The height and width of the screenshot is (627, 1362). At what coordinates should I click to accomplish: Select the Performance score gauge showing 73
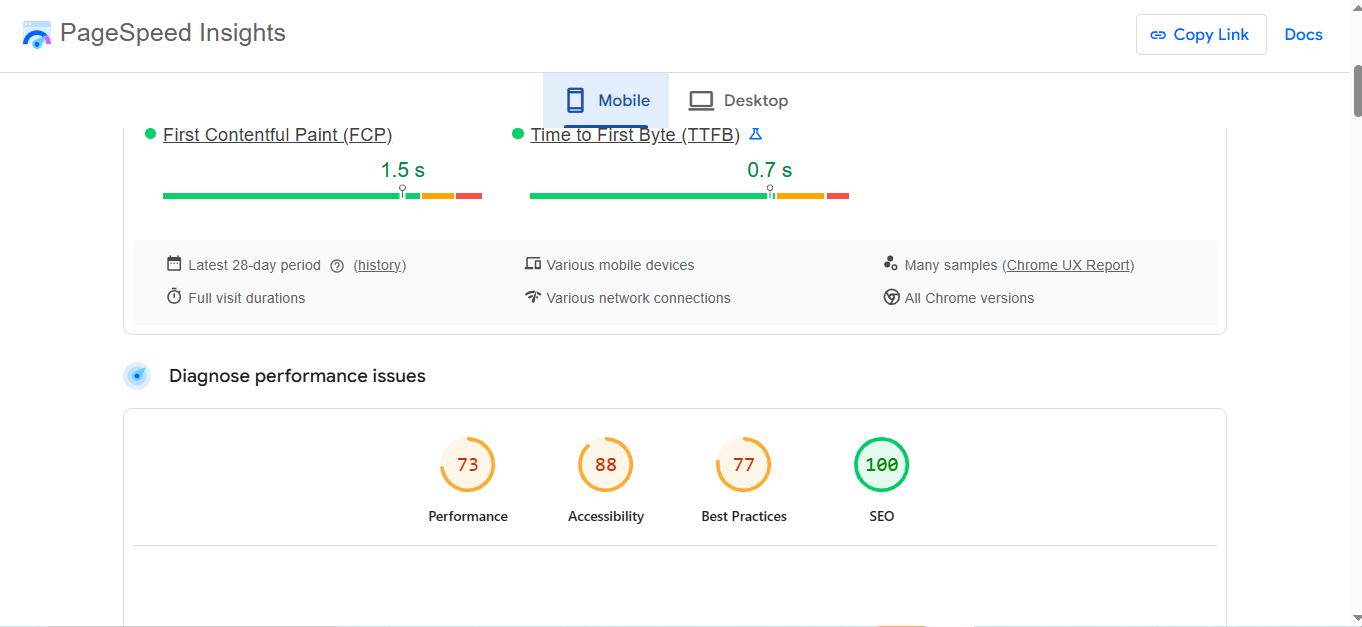point(467,464)
